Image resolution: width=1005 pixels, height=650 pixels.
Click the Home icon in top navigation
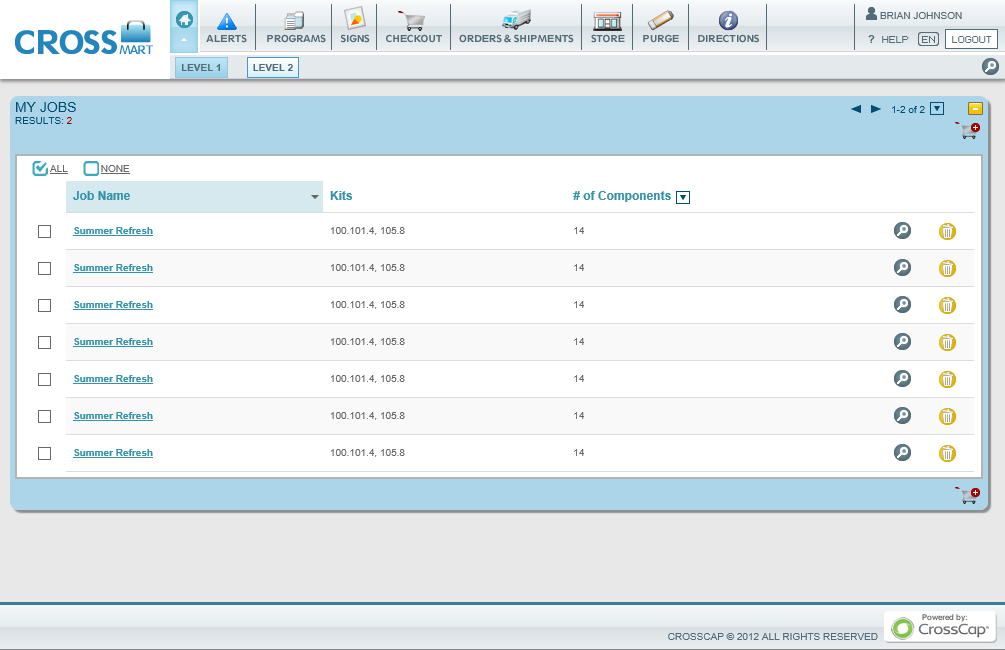(x=184, y=19)
